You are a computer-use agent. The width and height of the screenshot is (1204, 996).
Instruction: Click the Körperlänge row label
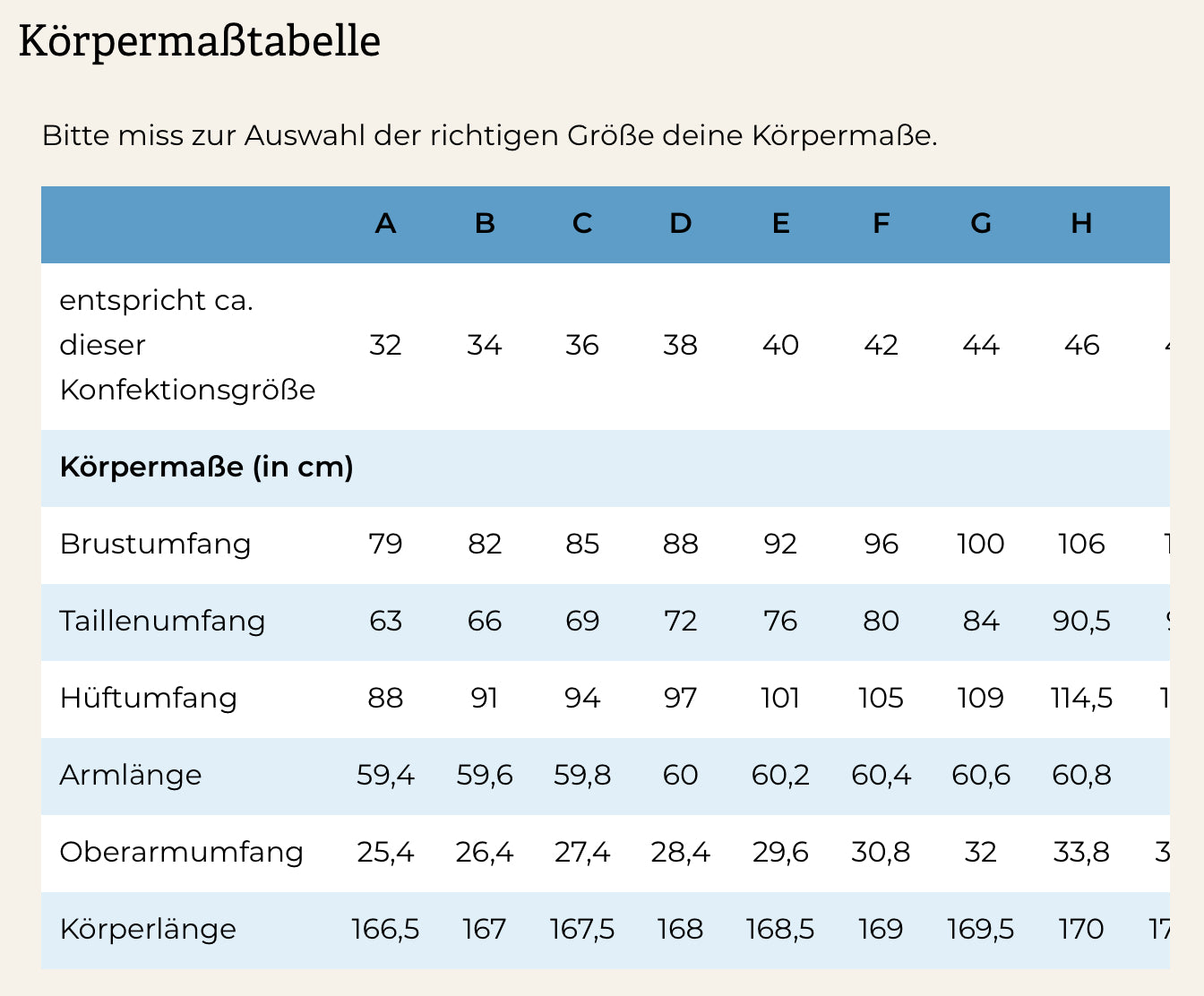click(148, 930)
